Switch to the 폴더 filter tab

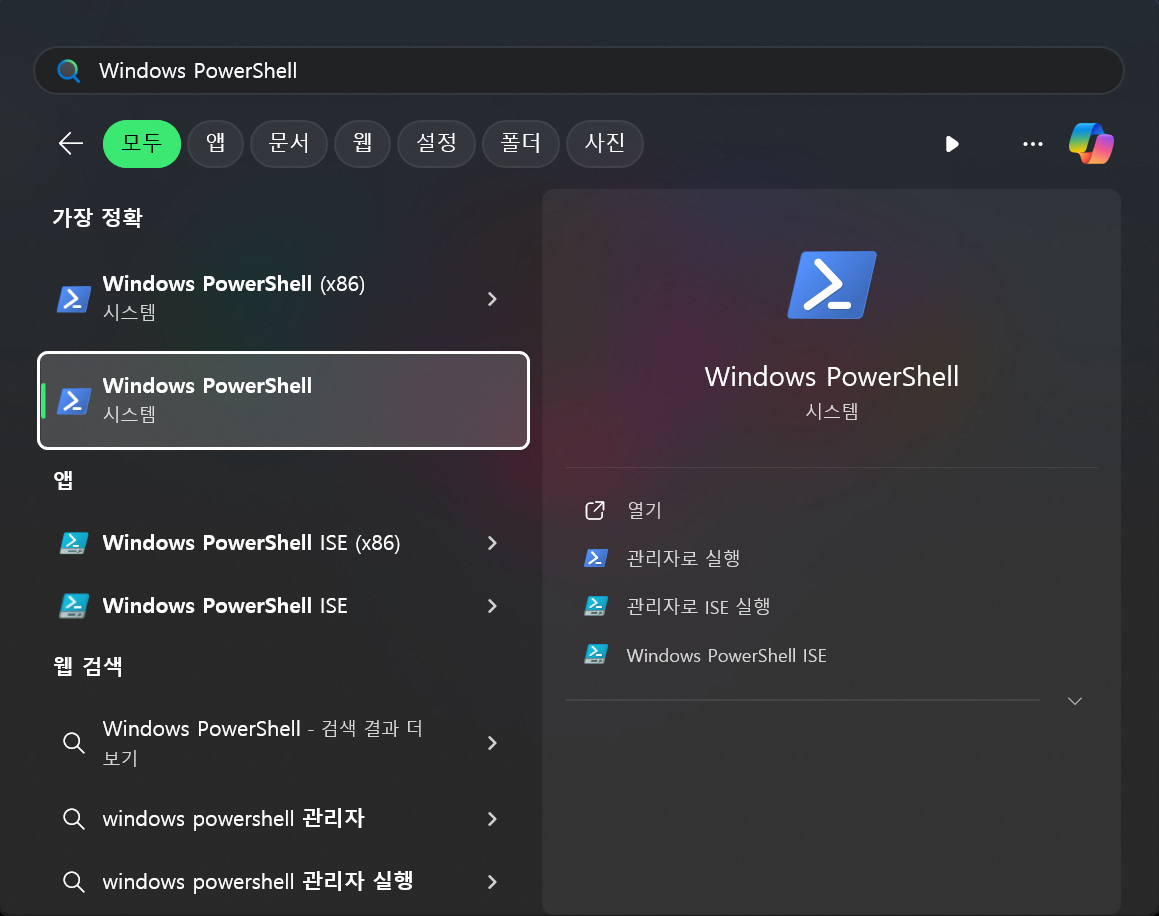point(520,143)
